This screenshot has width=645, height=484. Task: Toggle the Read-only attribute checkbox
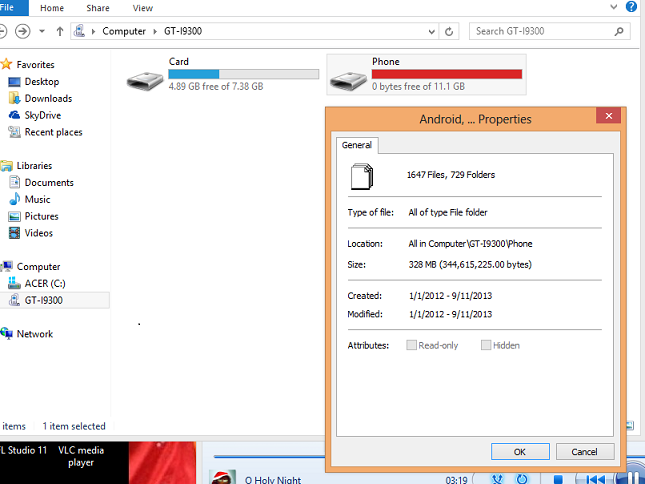tap(412, 345)
